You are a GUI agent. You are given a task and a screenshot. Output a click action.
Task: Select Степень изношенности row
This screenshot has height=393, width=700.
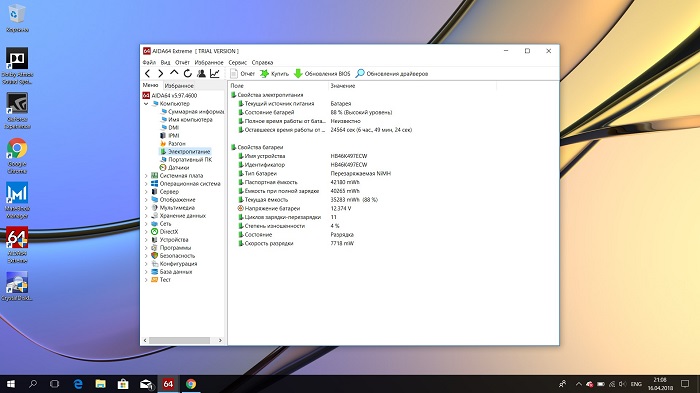(288, 226)
